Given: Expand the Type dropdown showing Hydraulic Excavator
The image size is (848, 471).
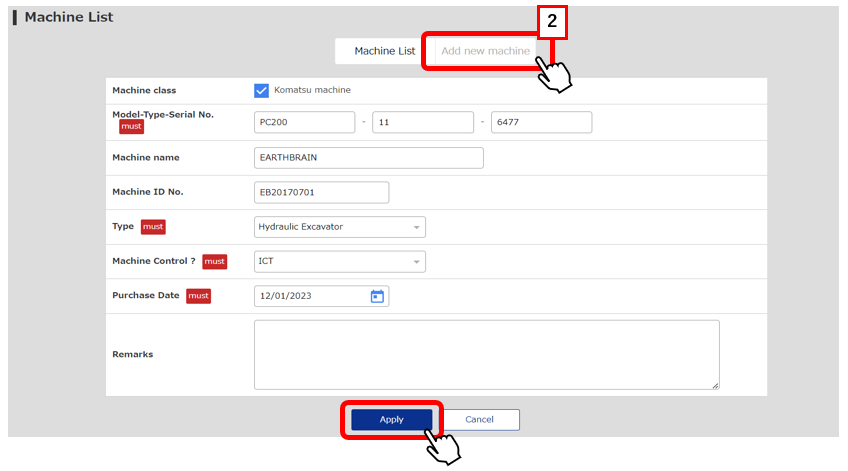Looking at the screenshot, I should [339, 227].
